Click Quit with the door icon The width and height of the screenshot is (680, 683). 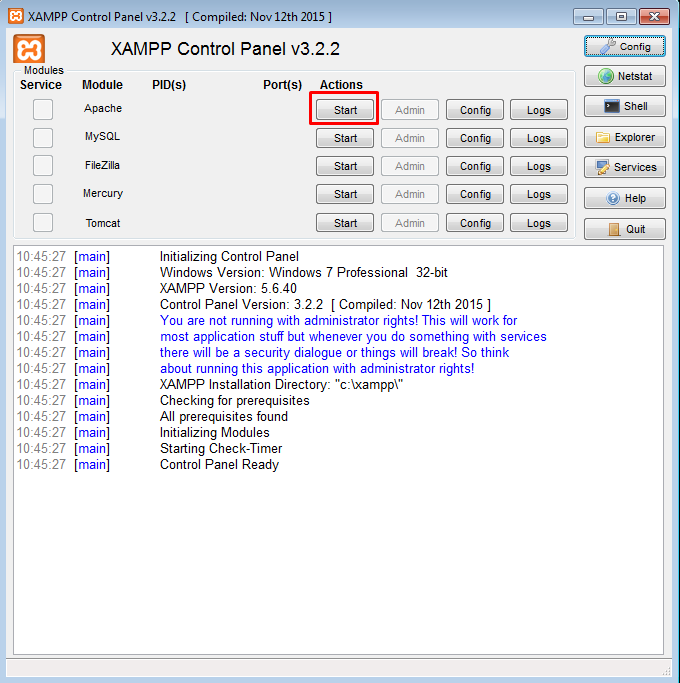tap(625, 229)
